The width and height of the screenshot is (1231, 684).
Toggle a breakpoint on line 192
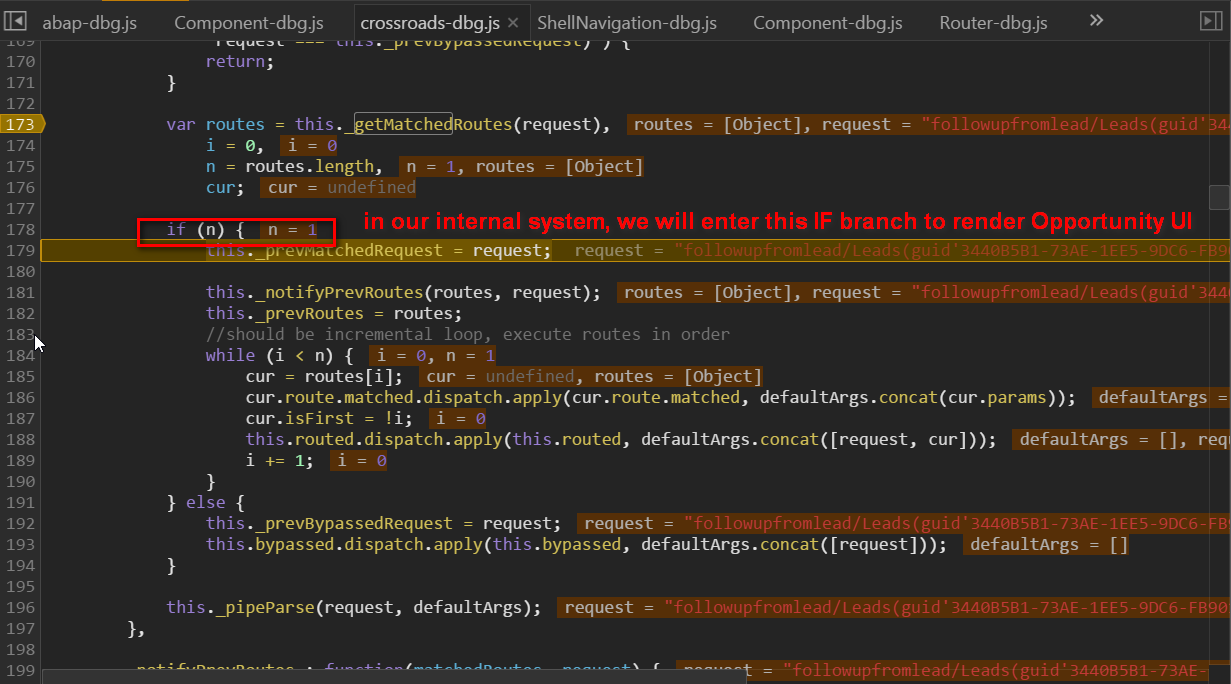[20, 524]
